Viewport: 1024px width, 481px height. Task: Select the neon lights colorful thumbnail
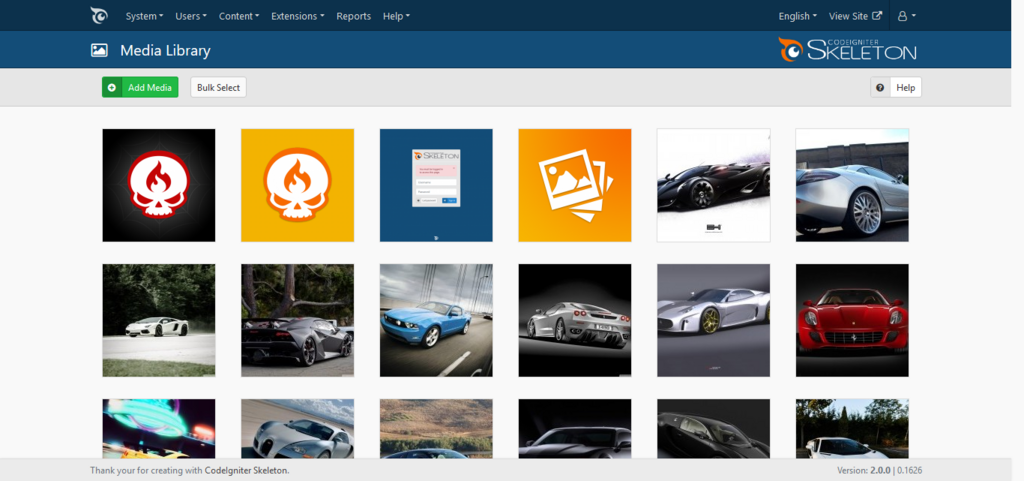[159, 428]
